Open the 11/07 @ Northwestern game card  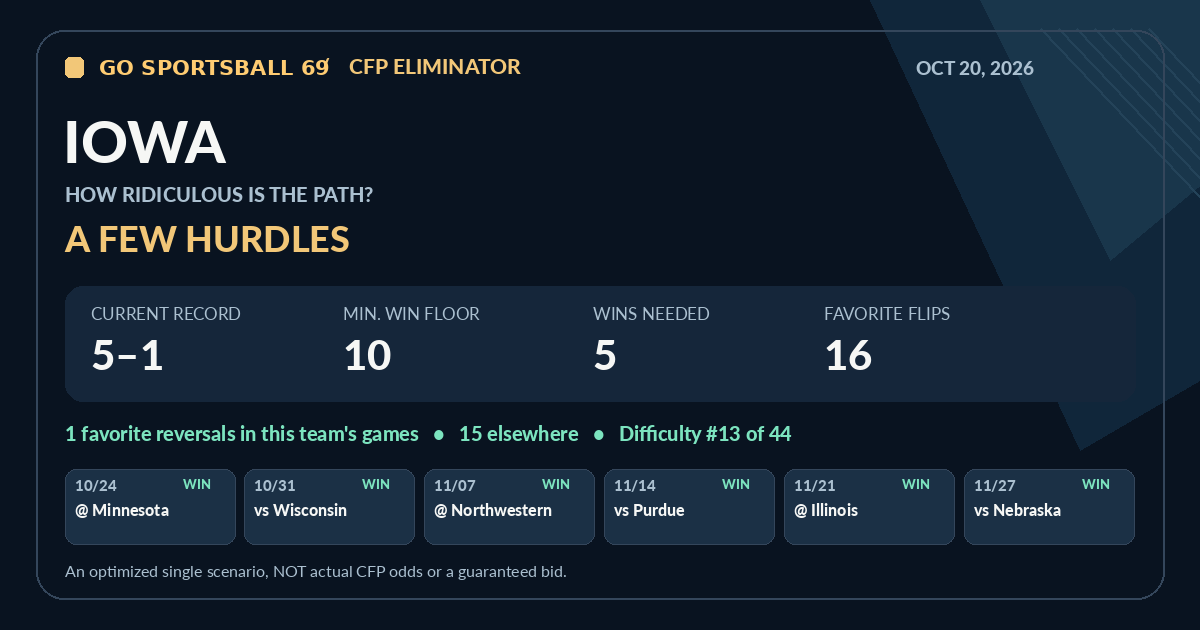[x=510, y=507]
